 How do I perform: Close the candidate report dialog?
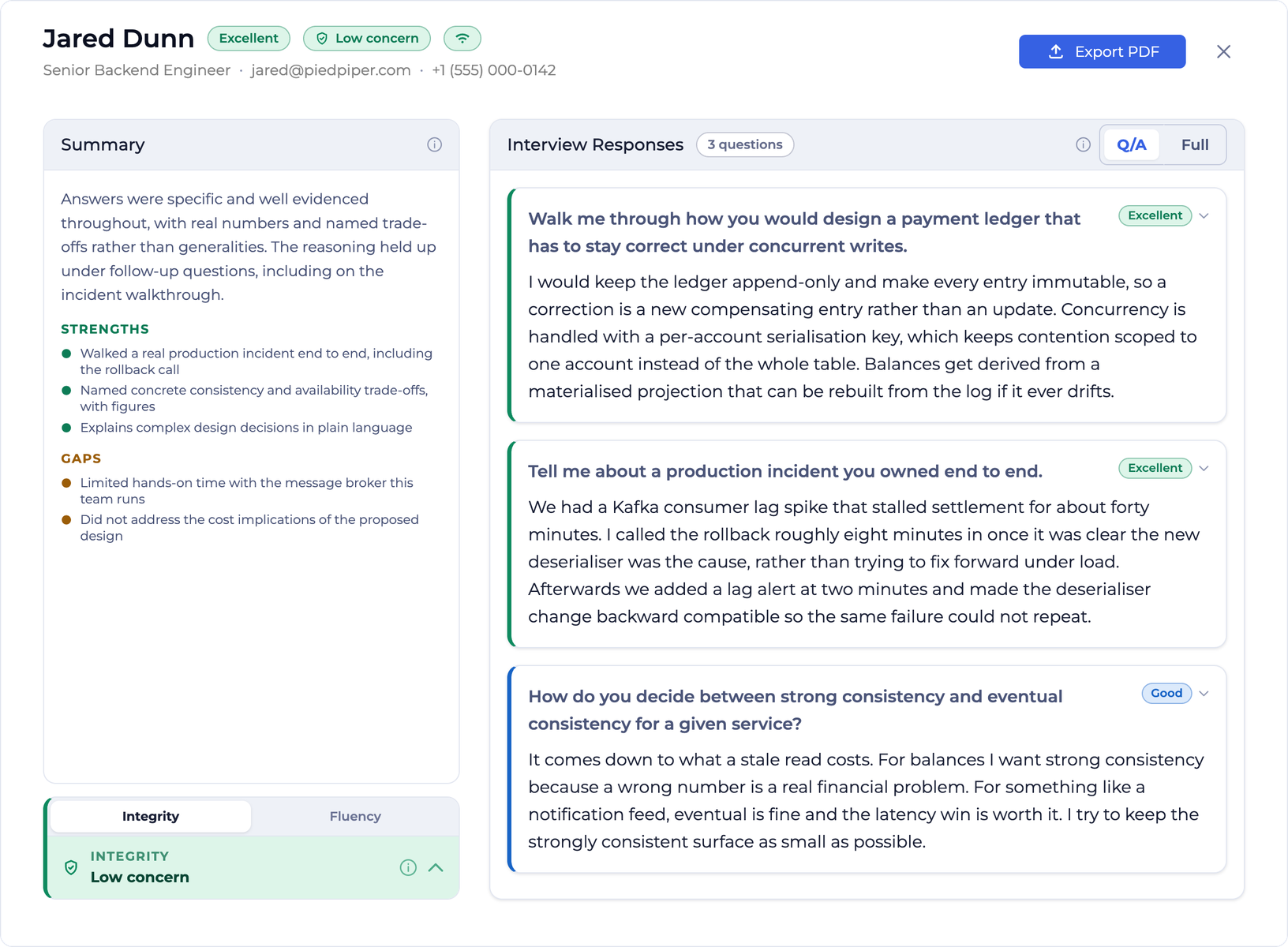point(1223,51)
